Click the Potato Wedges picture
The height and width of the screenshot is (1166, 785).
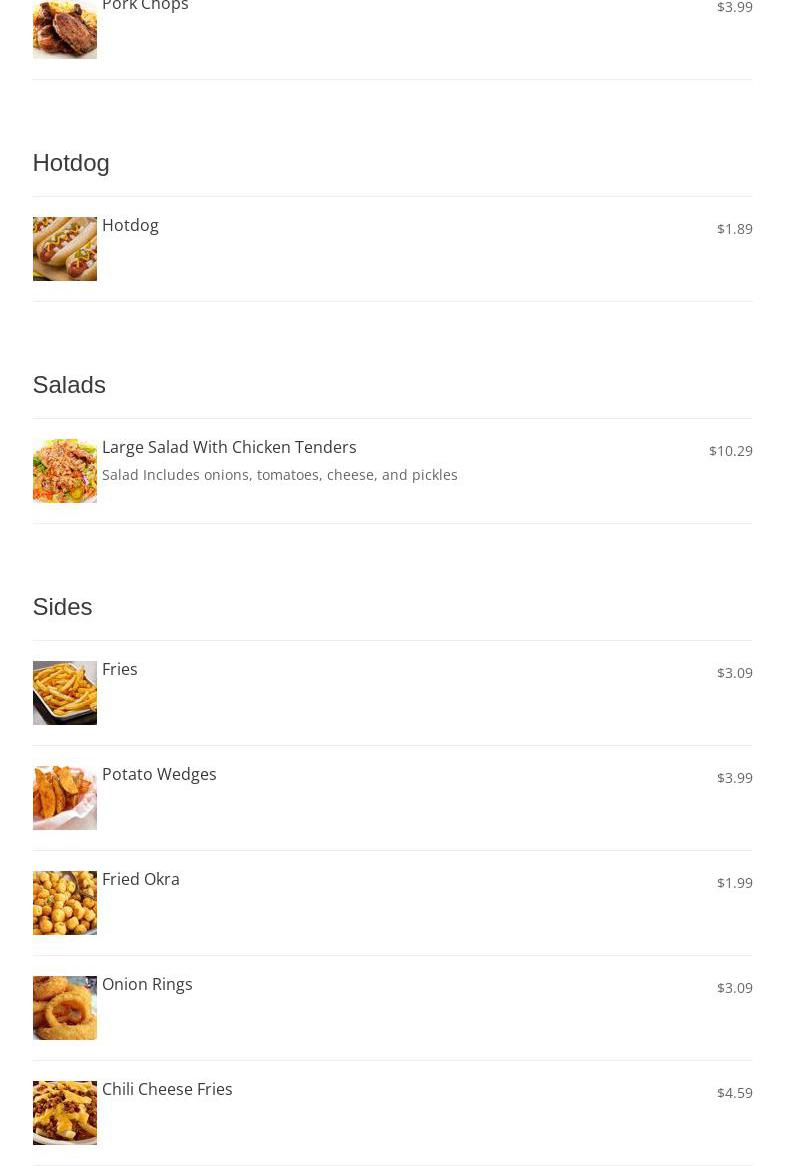[x=64, y=797]
